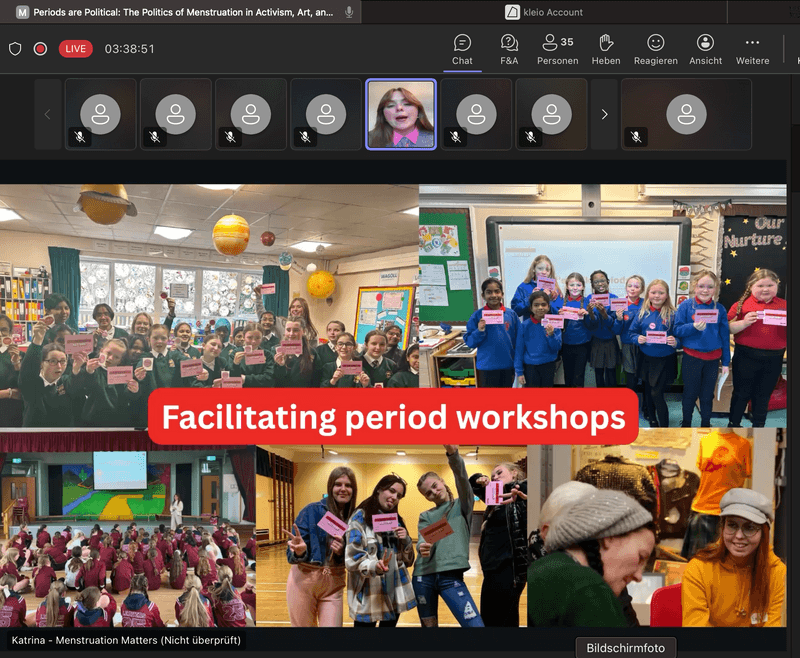Open the F&A questions panel
Image resolution: width=800 pixels, height=658 pixels.
[509, 49]
